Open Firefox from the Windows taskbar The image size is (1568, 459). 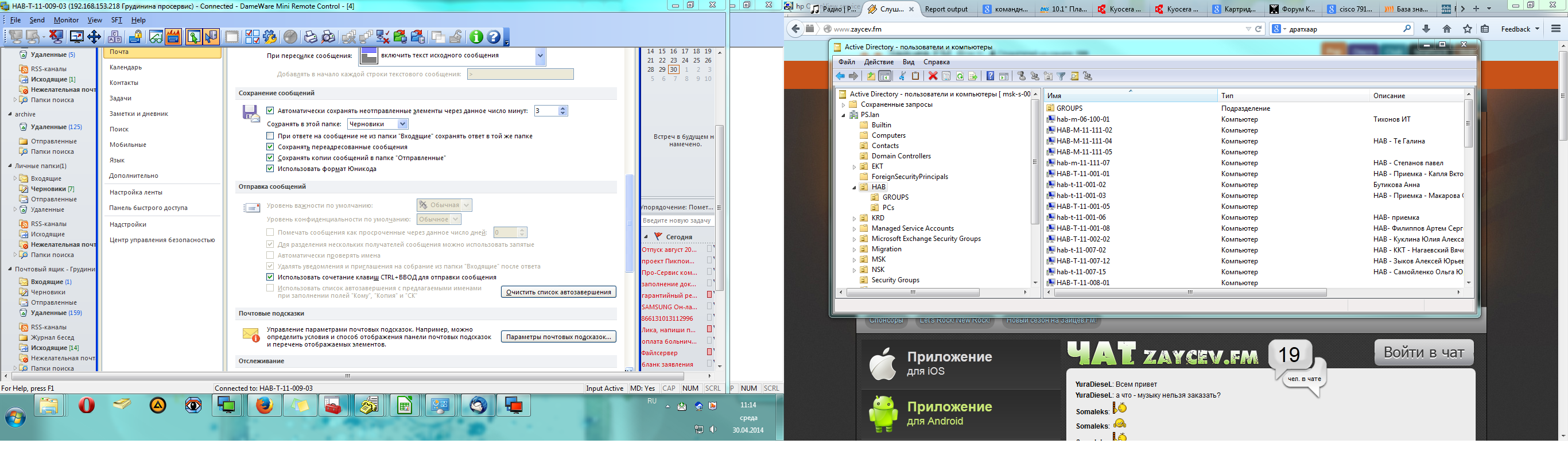(264, 406)
